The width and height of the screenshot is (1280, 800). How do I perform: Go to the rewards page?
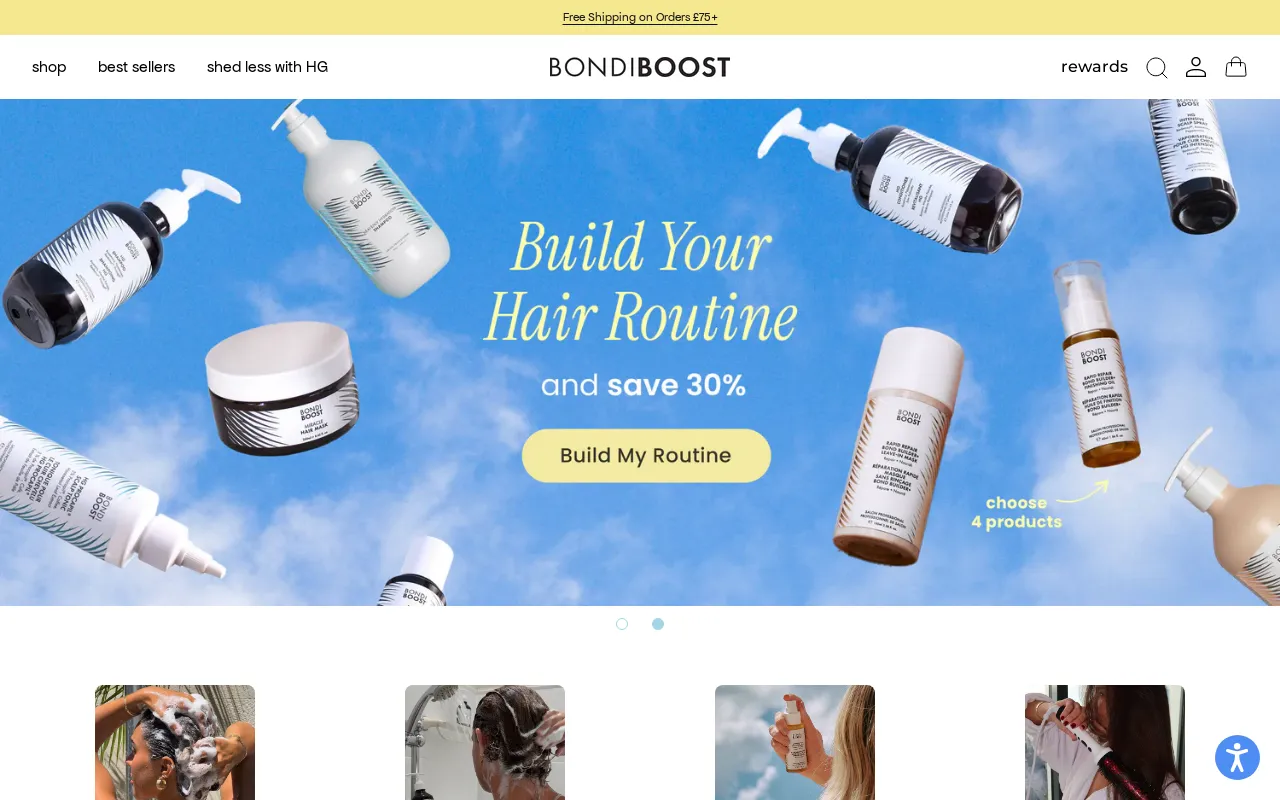[1094, 67]
